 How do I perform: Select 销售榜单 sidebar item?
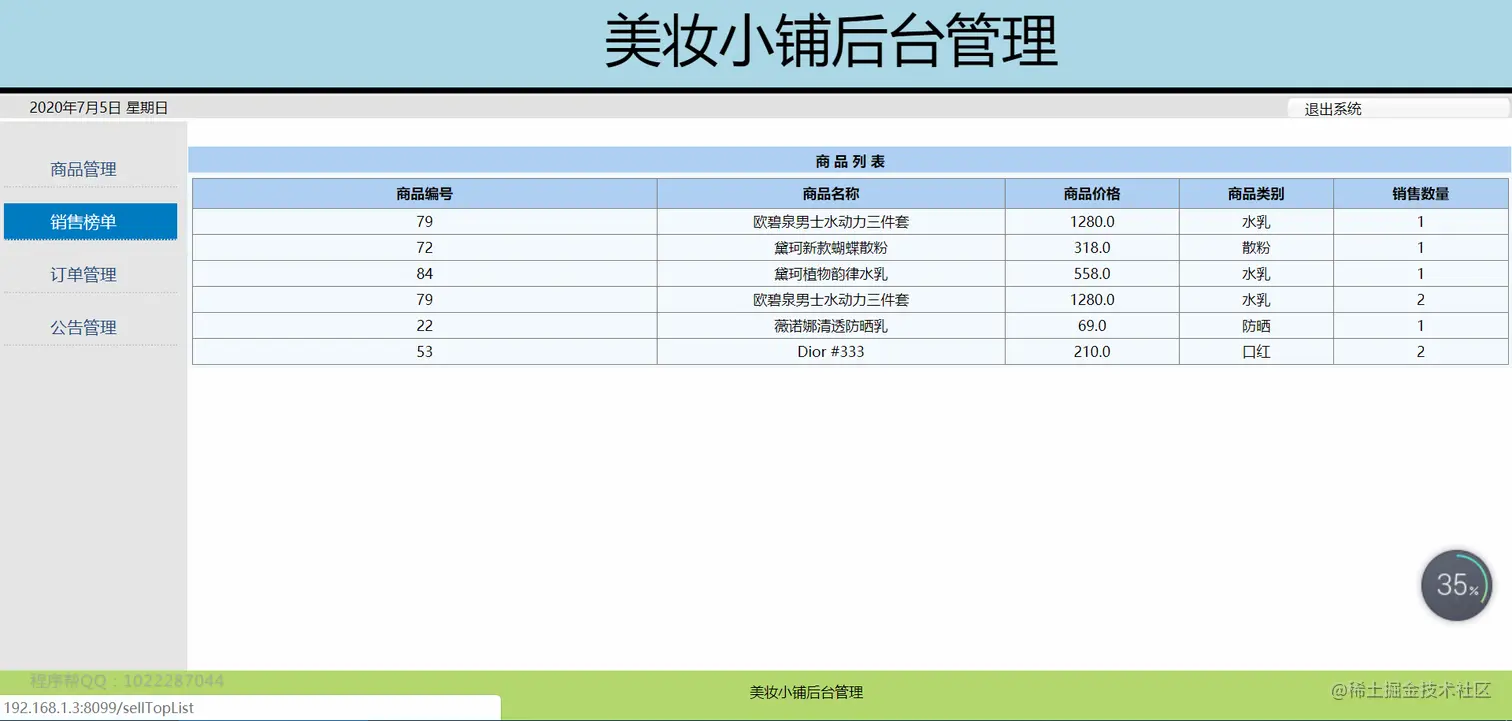coord(90,222)
